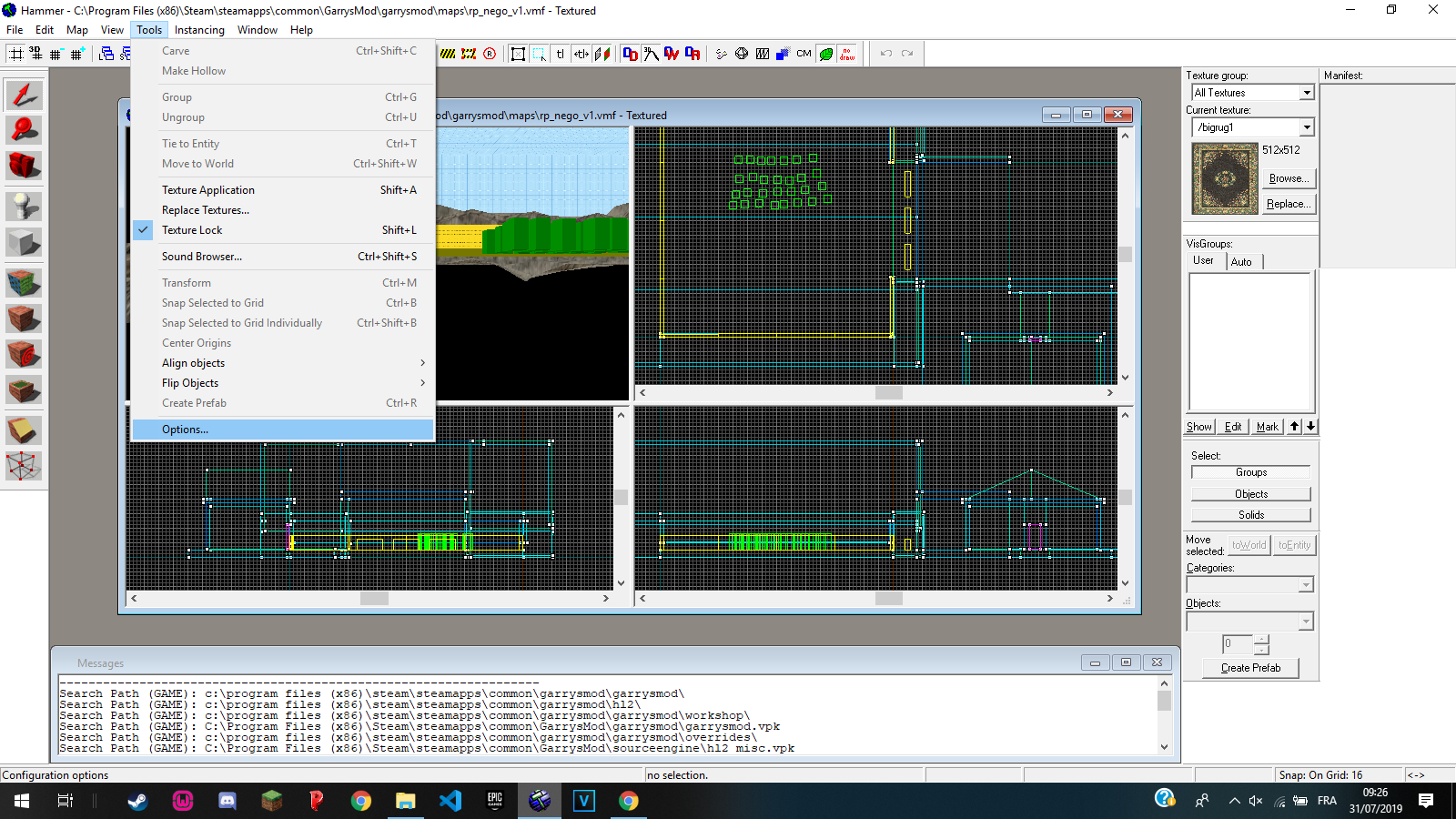Click the yellow-black striped helpers icon
The width and height of the screenshot is (1456, 819).
[x=448, y=54]
